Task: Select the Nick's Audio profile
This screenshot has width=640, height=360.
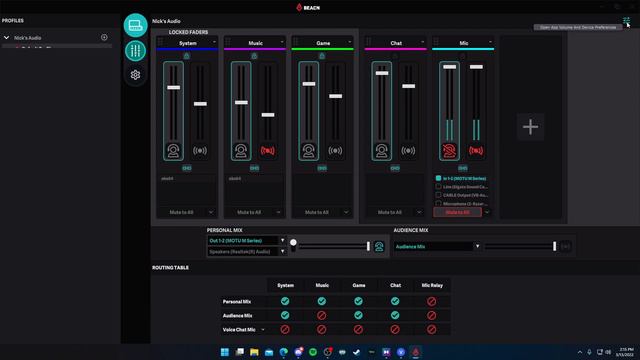Action: 27,38
